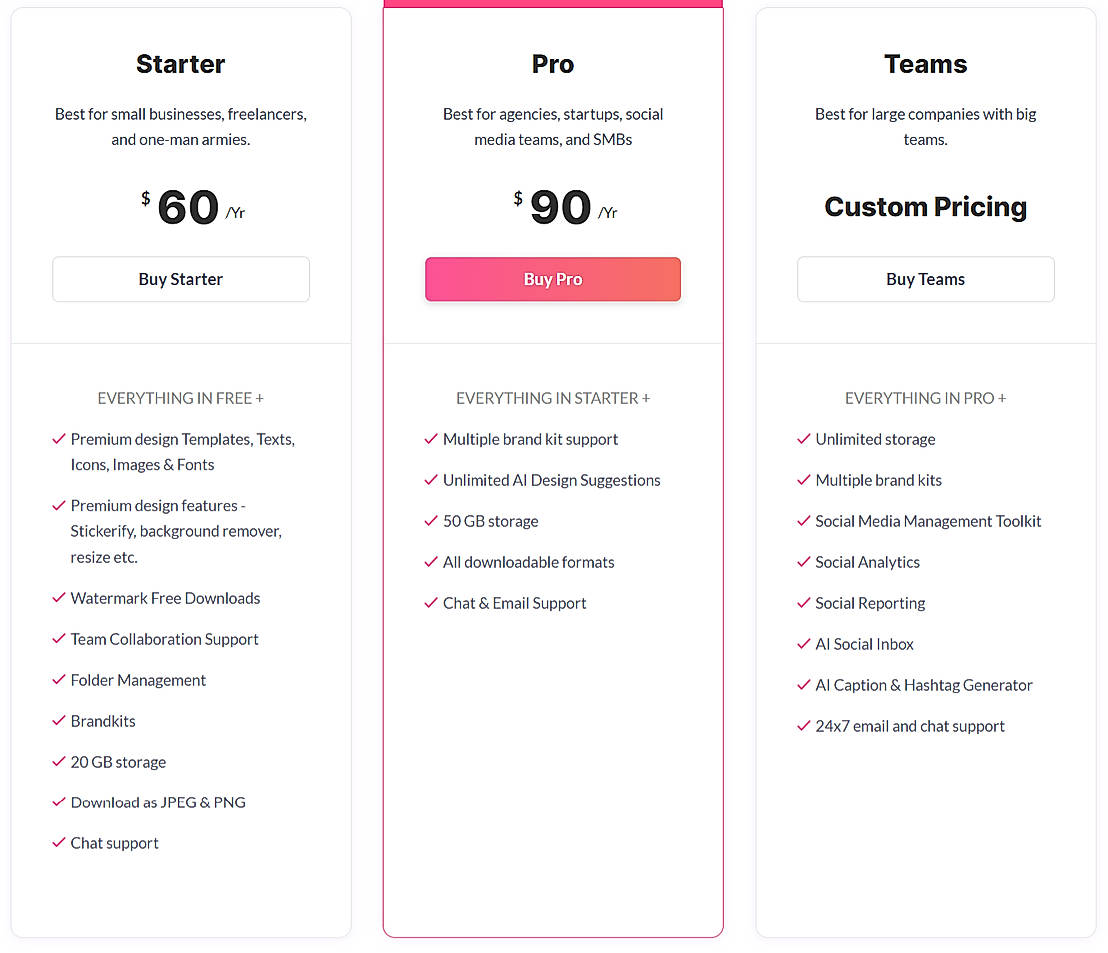Click checkmark beside AI Caption & Hashtag Generator
The height and width of the screenshot is (953, 1108).
(x=803, y=685)
